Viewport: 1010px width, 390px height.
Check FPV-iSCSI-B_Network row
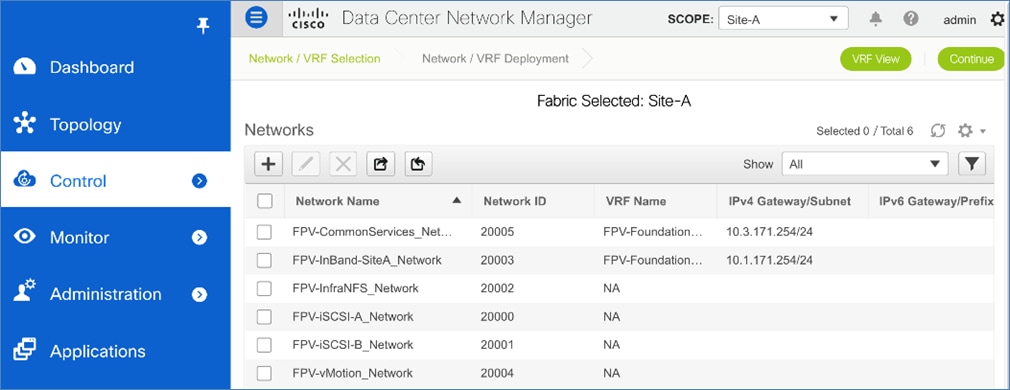[264, 345]
